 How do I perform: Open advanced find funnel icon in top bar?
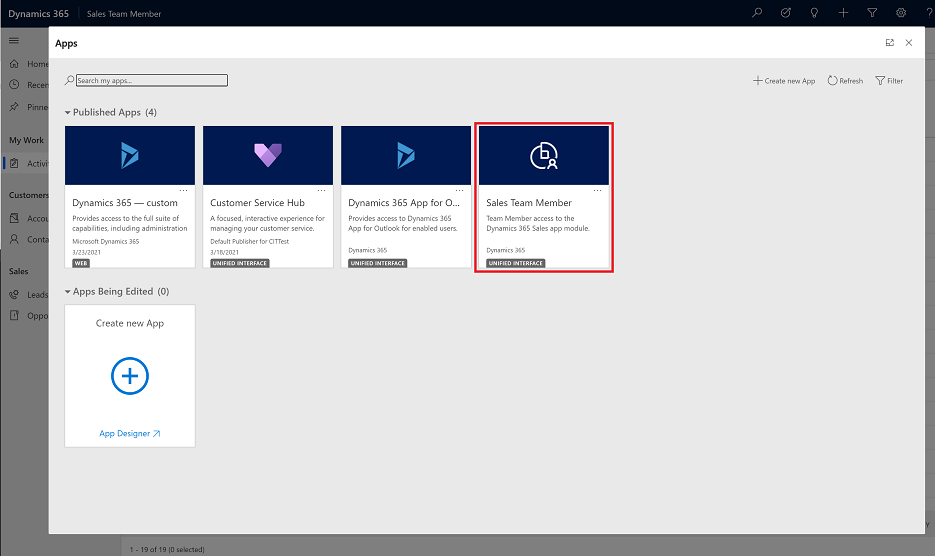tap(872, 13)
